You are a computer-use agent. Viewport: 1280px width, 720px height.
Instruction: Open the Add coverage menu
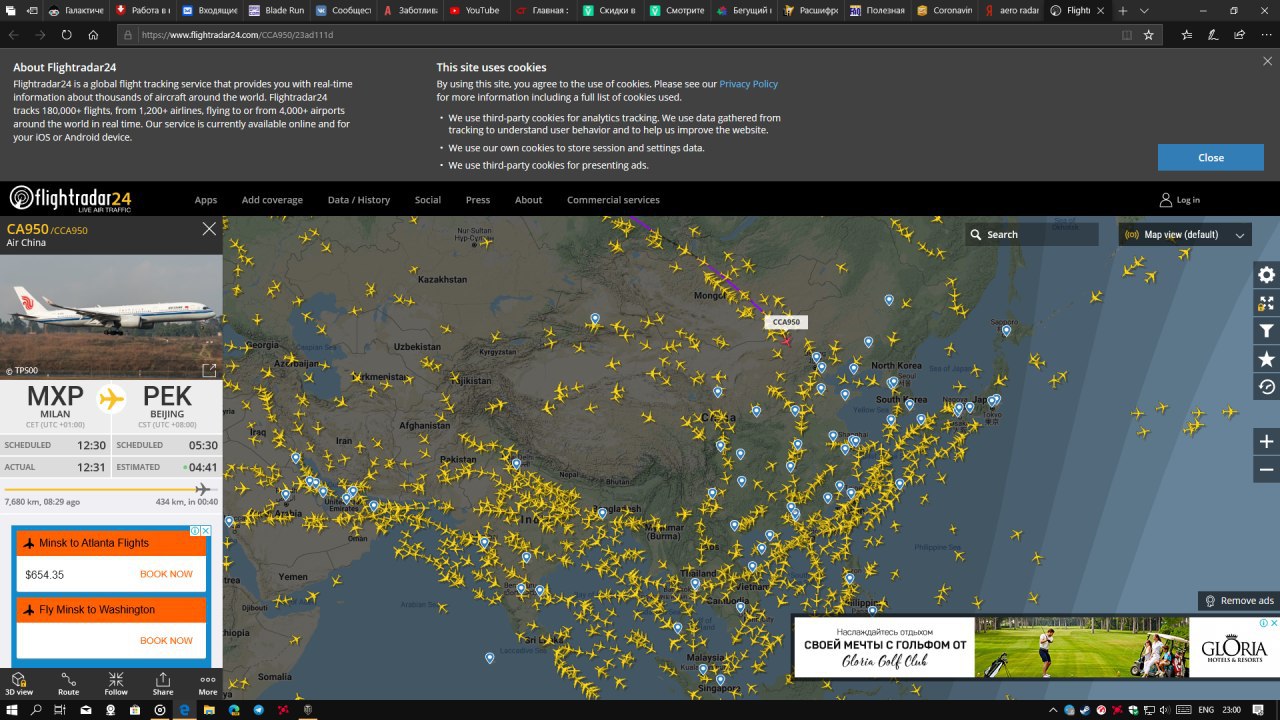pyautogui.click(x=272, y=200)
